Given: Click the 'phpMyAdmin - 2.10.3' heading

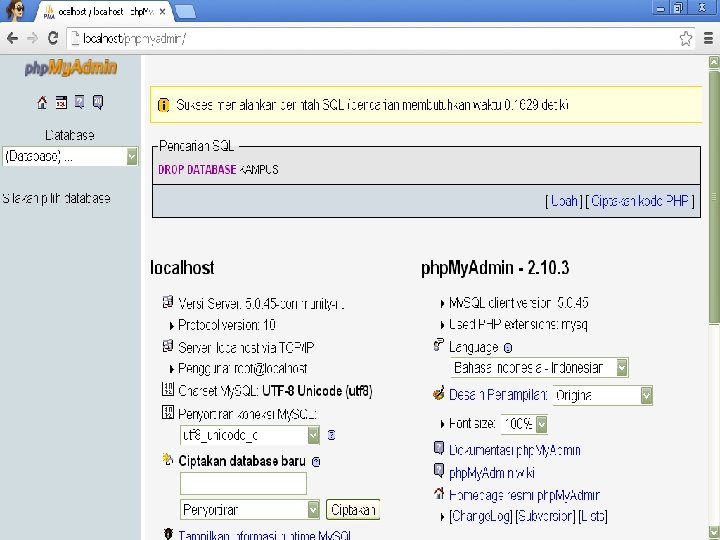Looking at the screenshot, I should pyautogui.click(x=495, y=268).
